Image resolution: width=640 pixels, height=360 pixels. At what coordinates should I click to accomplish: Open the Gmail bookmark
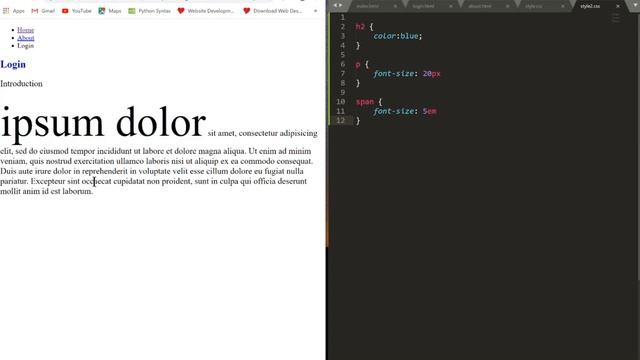pyautogui.click(x=43, y=11)
